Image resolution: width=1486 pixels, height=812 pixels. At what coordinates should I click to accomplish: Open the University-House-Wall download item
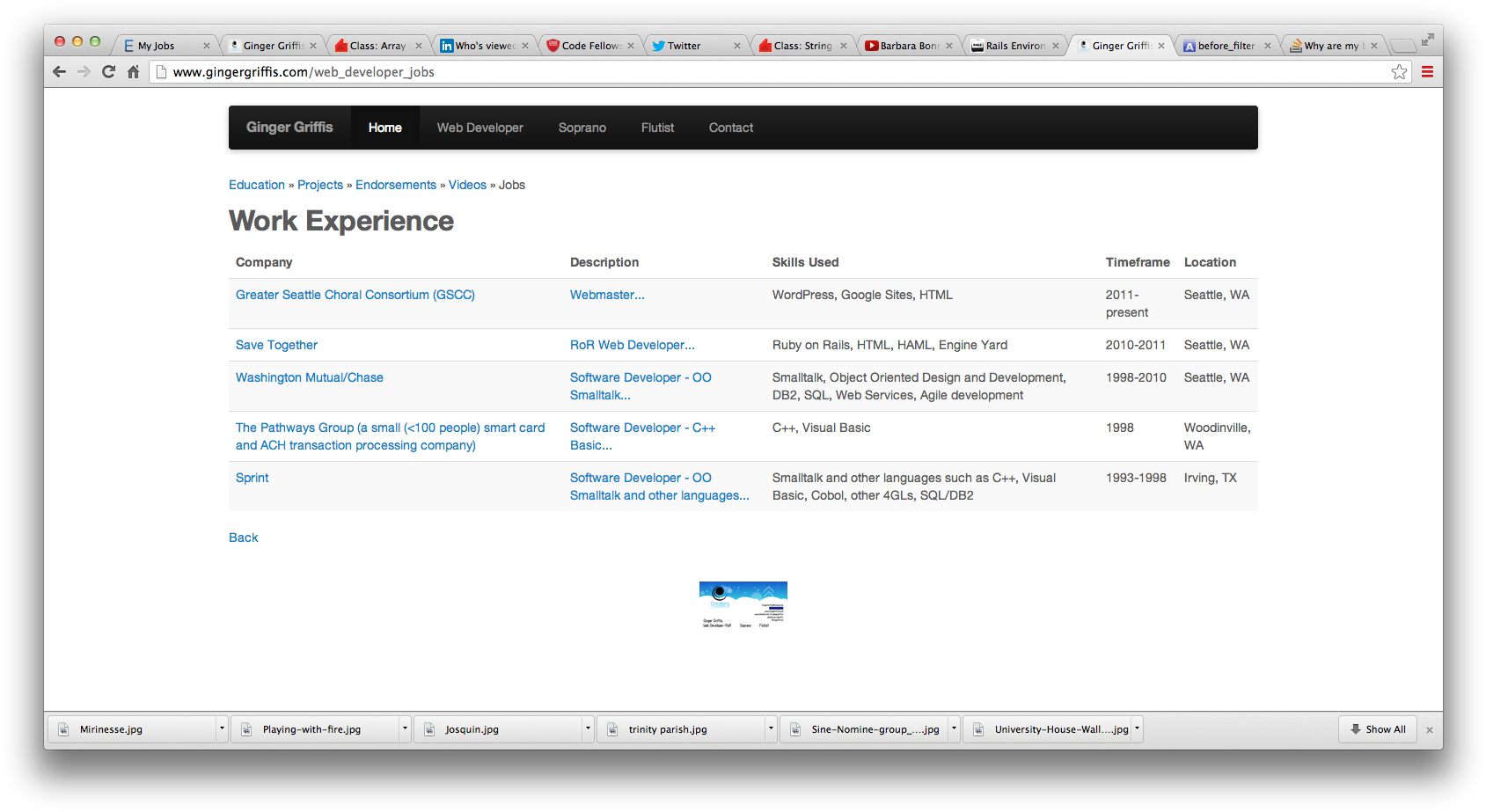[1047, 729]
